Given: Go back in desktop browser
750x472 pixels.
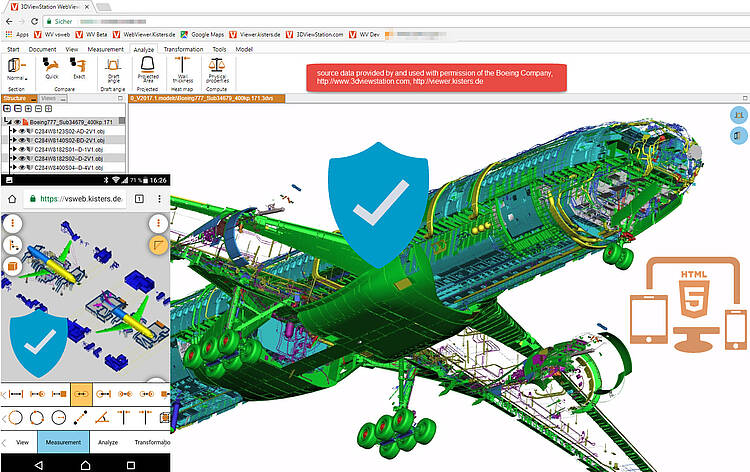Looking at the screenshot, I should pyautogui.click(x=9, y=22).
